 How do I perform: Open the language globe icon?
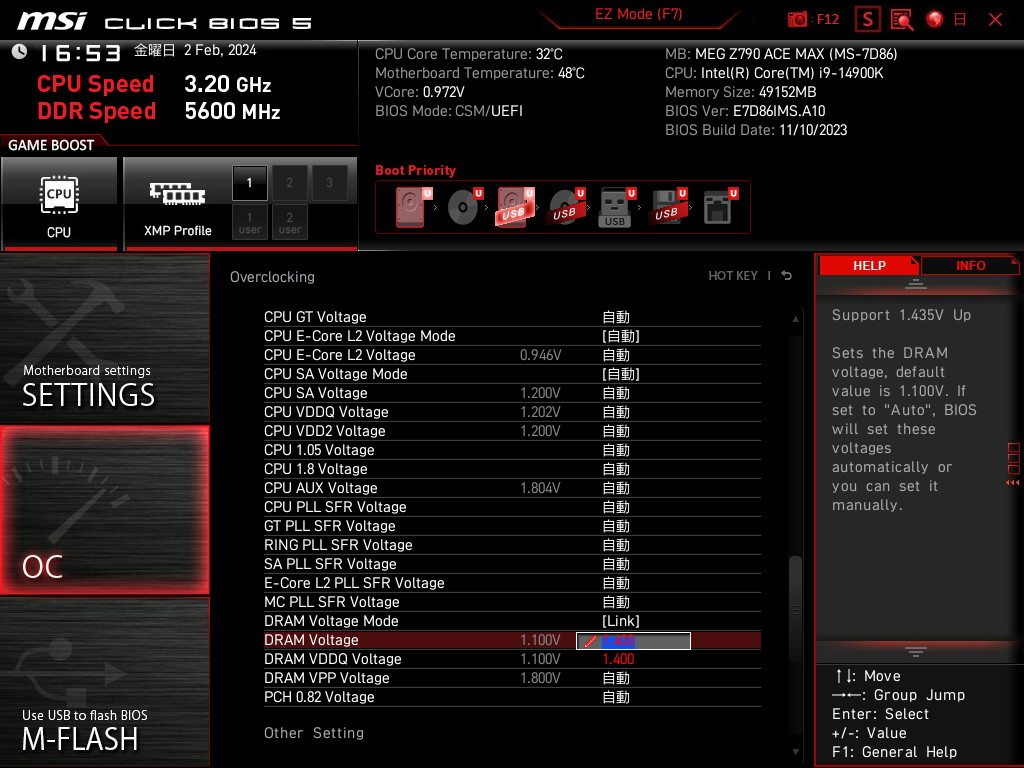pos(935,20)
